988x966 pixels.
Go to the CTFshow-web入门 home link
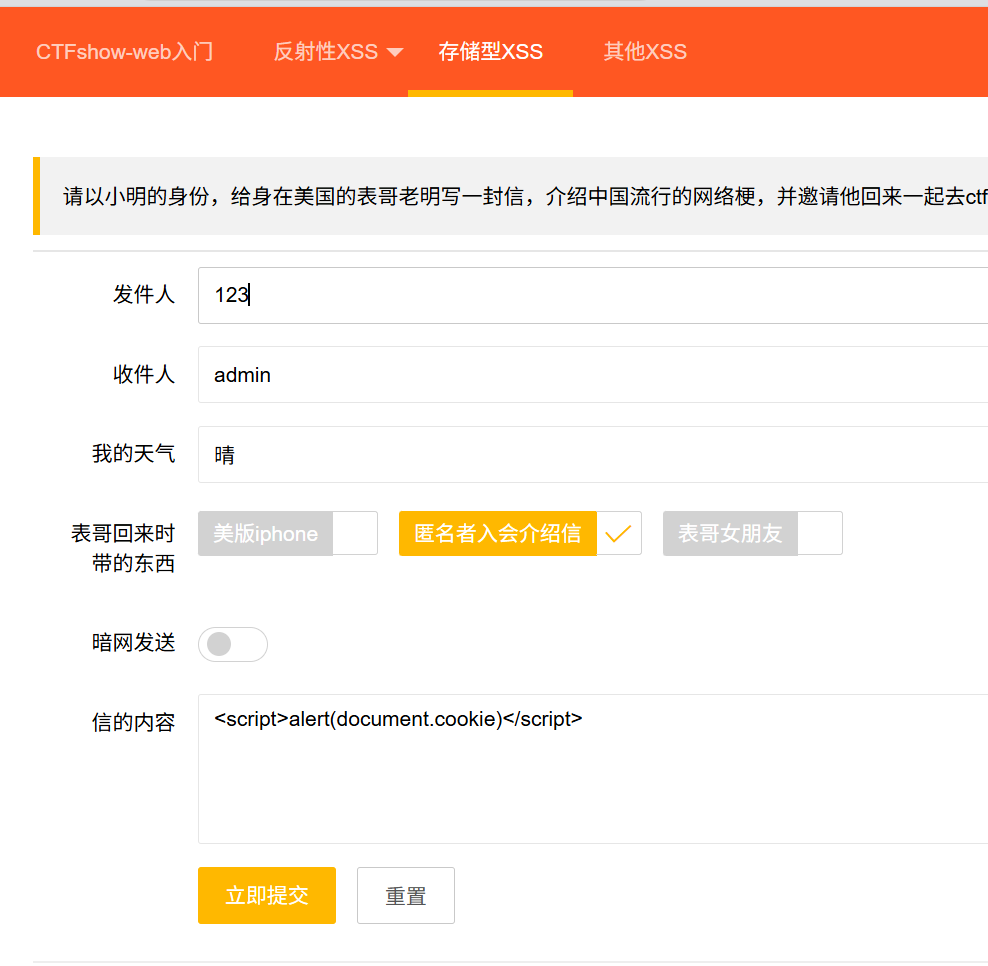tap(124, 52)
